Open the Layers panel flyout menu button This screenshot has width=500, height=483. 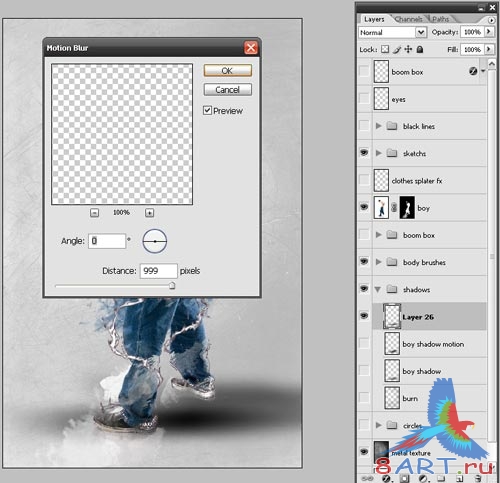492,20
